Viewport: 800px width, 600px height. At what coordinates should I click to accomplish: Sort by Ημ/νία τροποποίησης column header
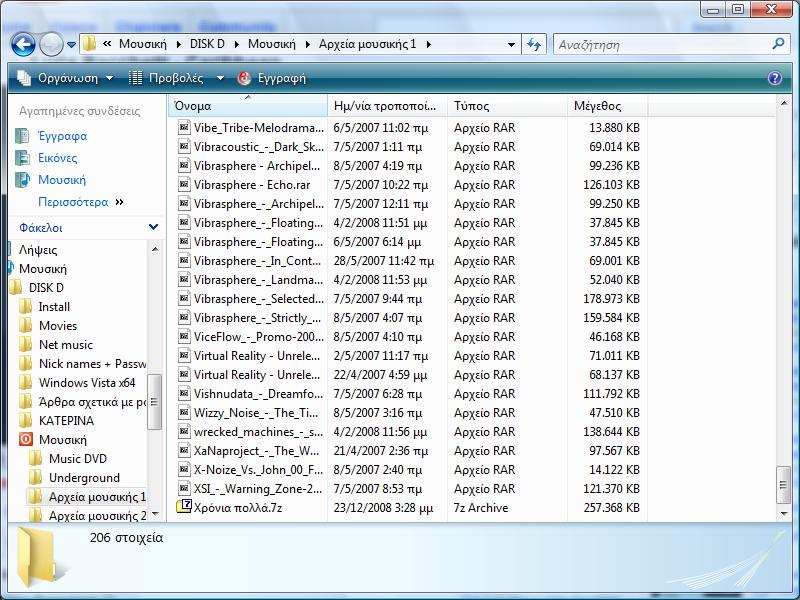tap(387, 106)
